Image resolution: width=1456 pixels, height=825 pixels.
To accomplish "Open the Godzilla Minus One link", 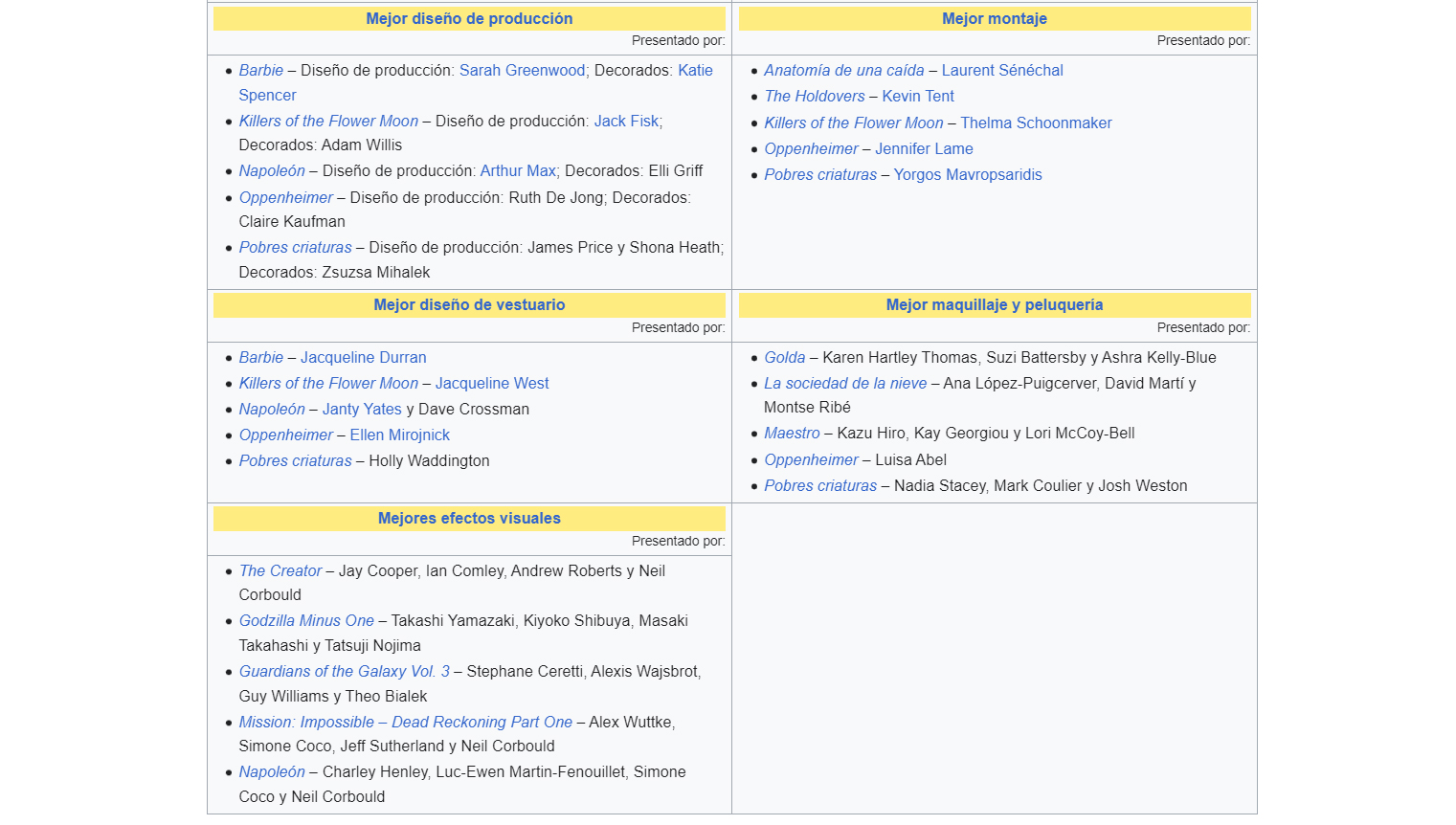I will [306, 620].
